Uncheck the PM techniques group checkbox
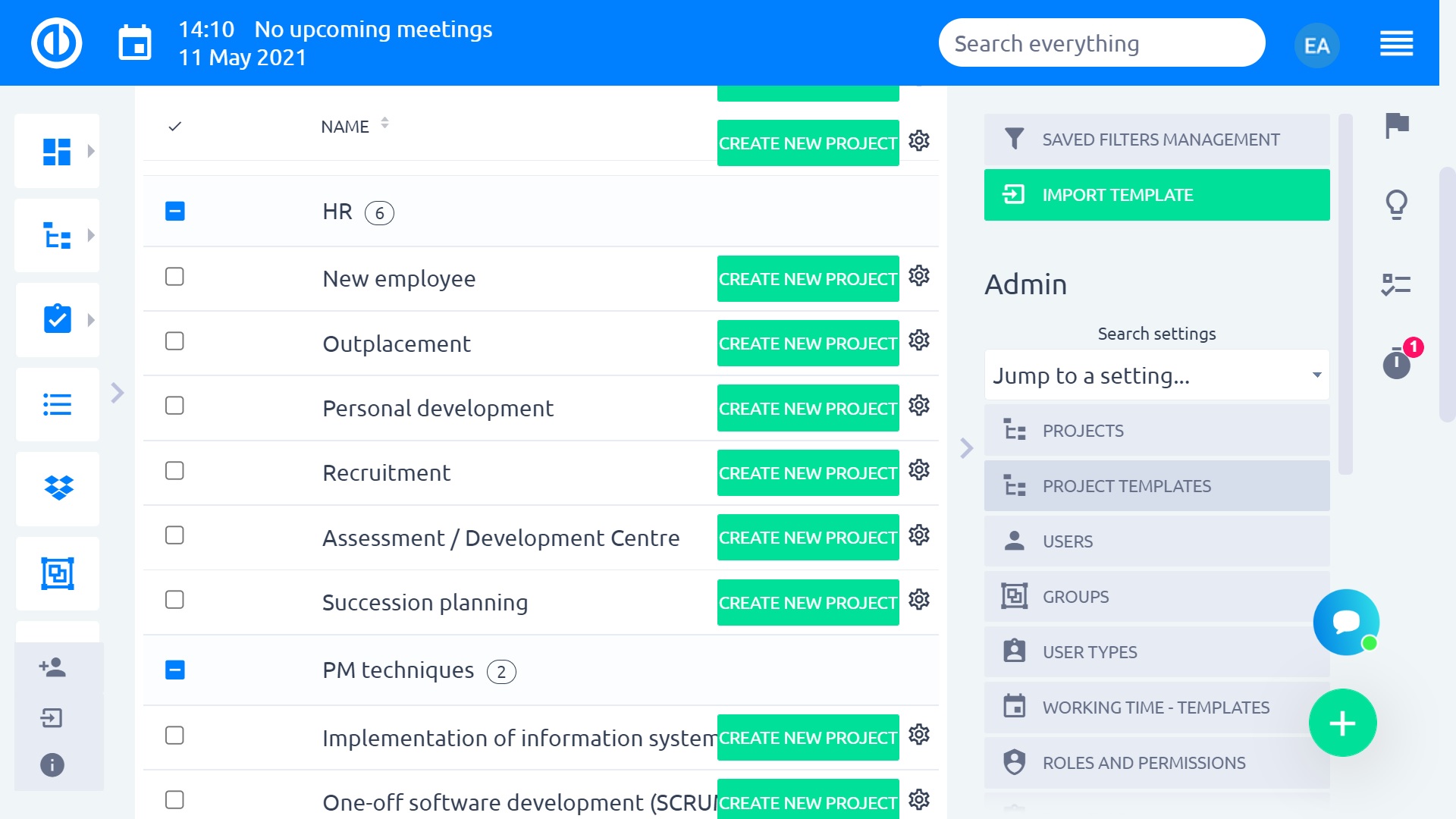The height and width of the screenshot is (819, 1456). point(174,670)
